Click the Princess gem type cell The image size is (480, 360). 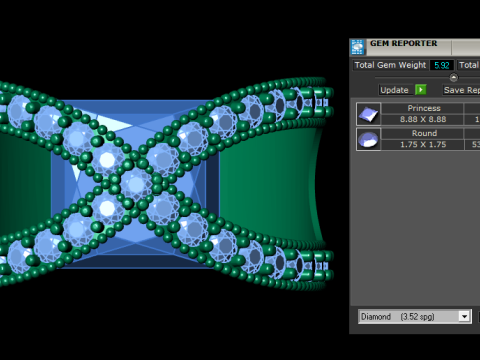coord(422,108)
